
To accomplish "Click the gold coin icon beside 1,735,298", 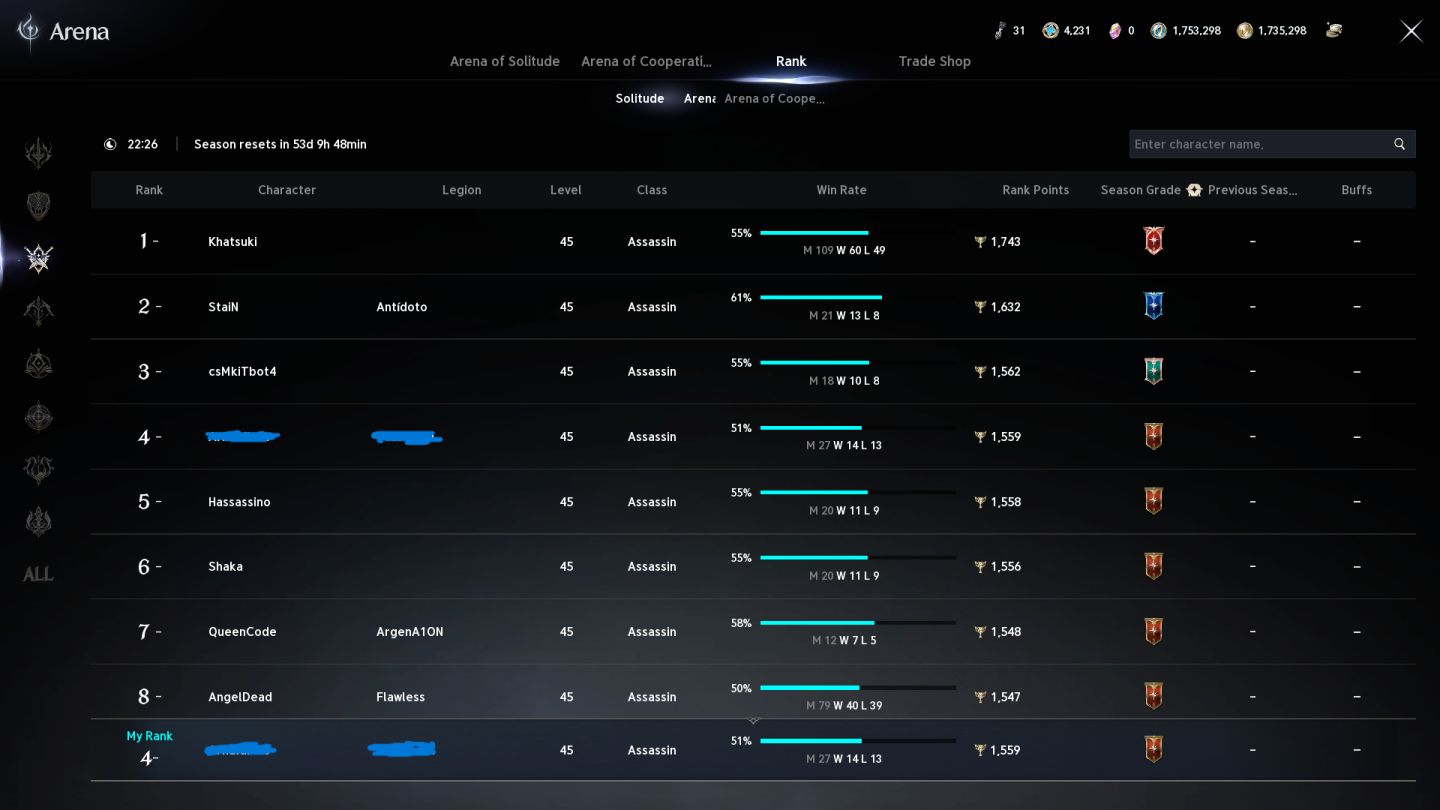I will point(1245,31).
